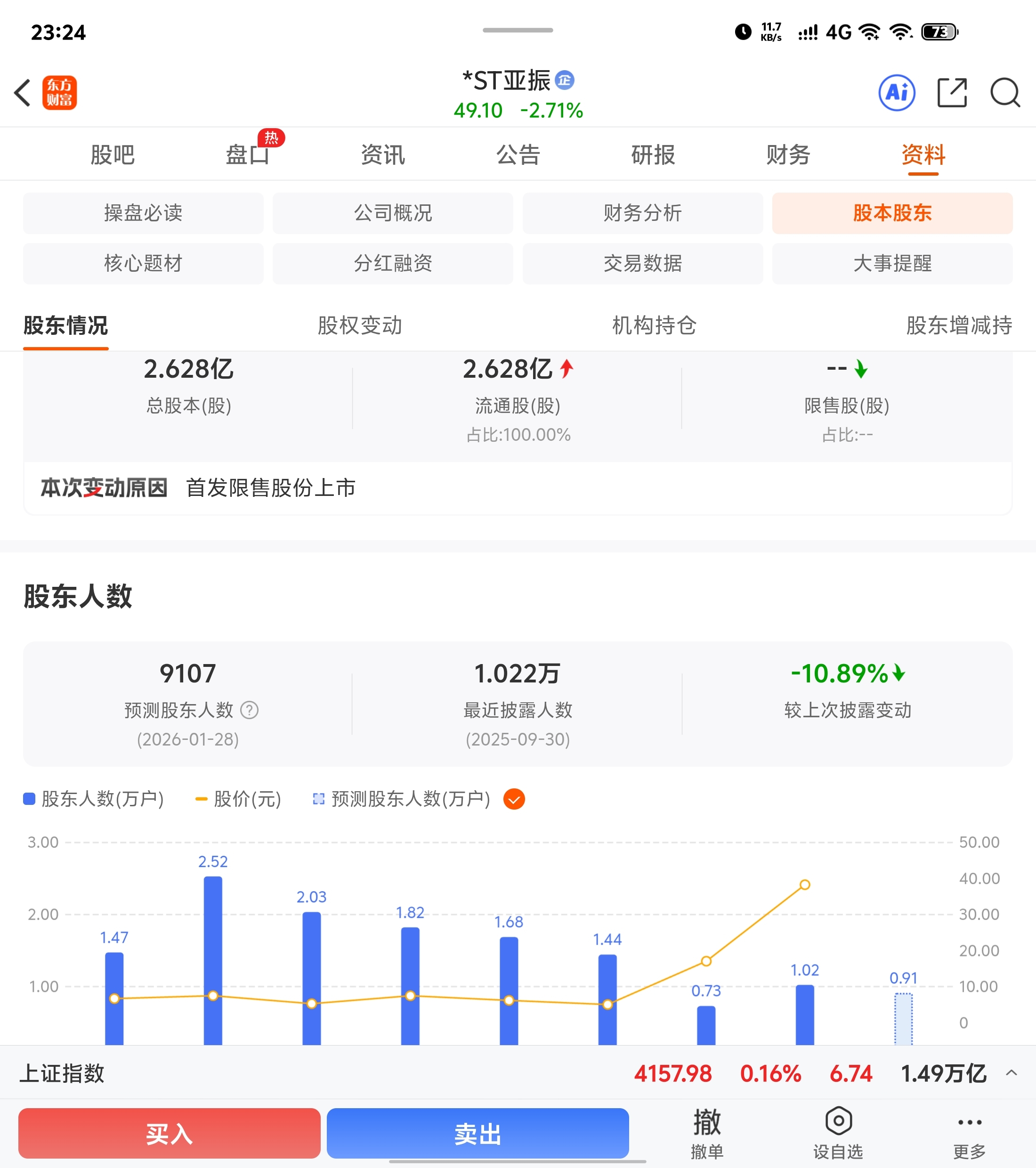This screenshot has height=1168, width=1036.
Task: Toggle the 股价(元) legend series
Action: pyautogui.click(x=238, y=799)
